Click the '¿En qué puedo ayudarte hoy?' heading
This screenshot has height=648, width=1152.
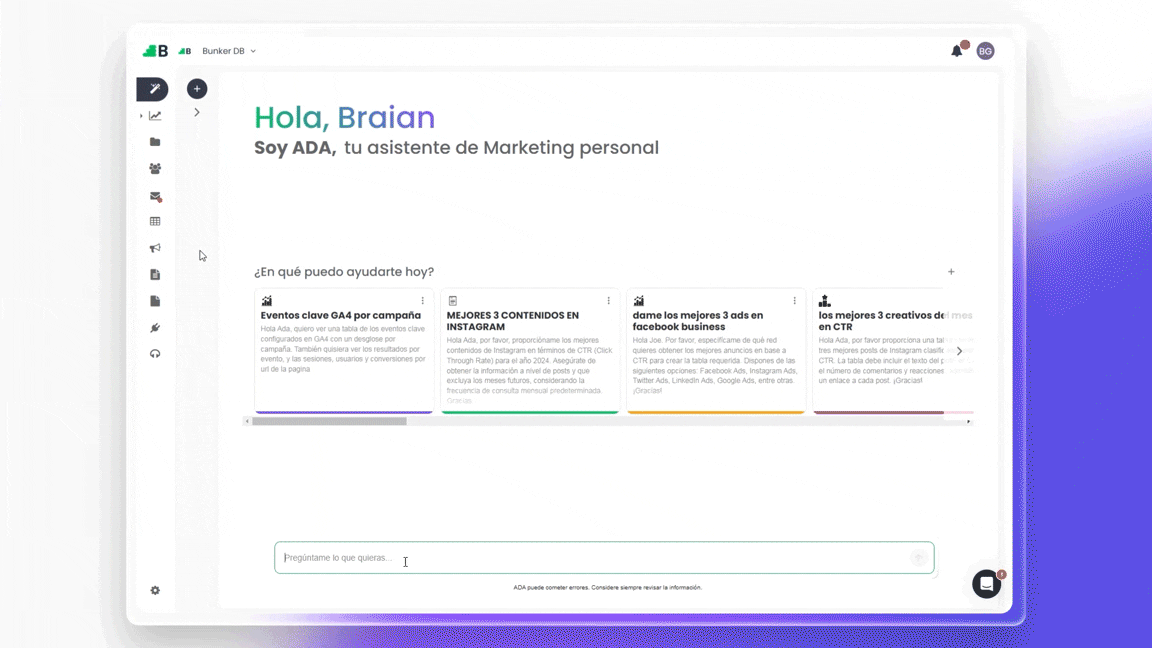[x=344, y=272]
